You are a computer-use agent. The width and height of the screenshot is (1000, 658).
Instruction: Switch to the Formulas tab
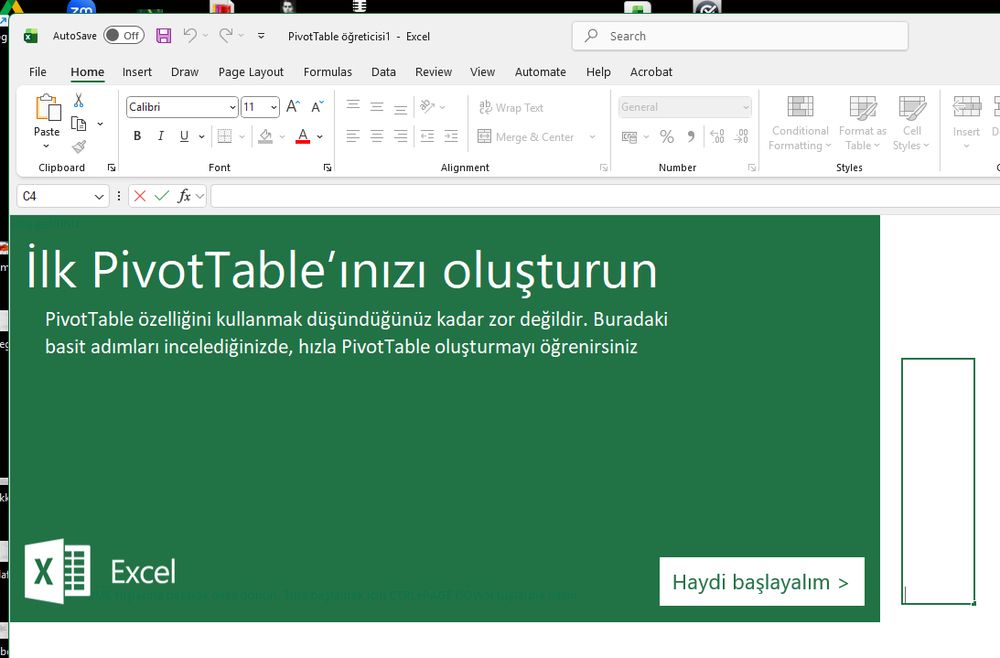(327, 72)
